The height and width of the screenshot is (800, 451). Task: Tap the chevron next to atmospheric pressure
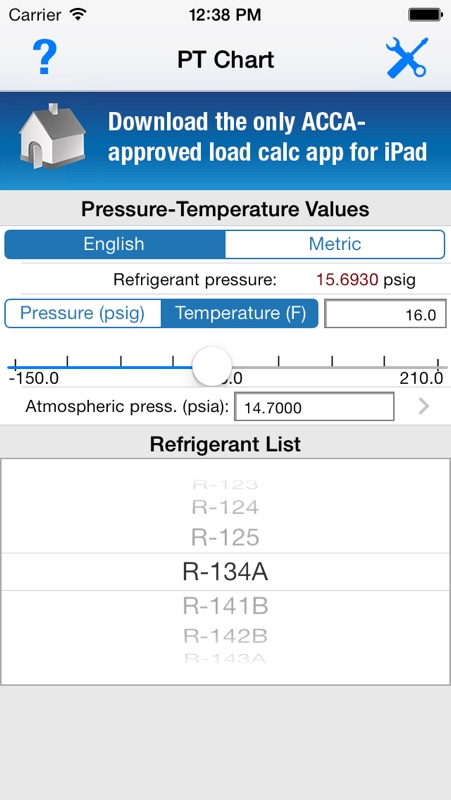[424, 407]
